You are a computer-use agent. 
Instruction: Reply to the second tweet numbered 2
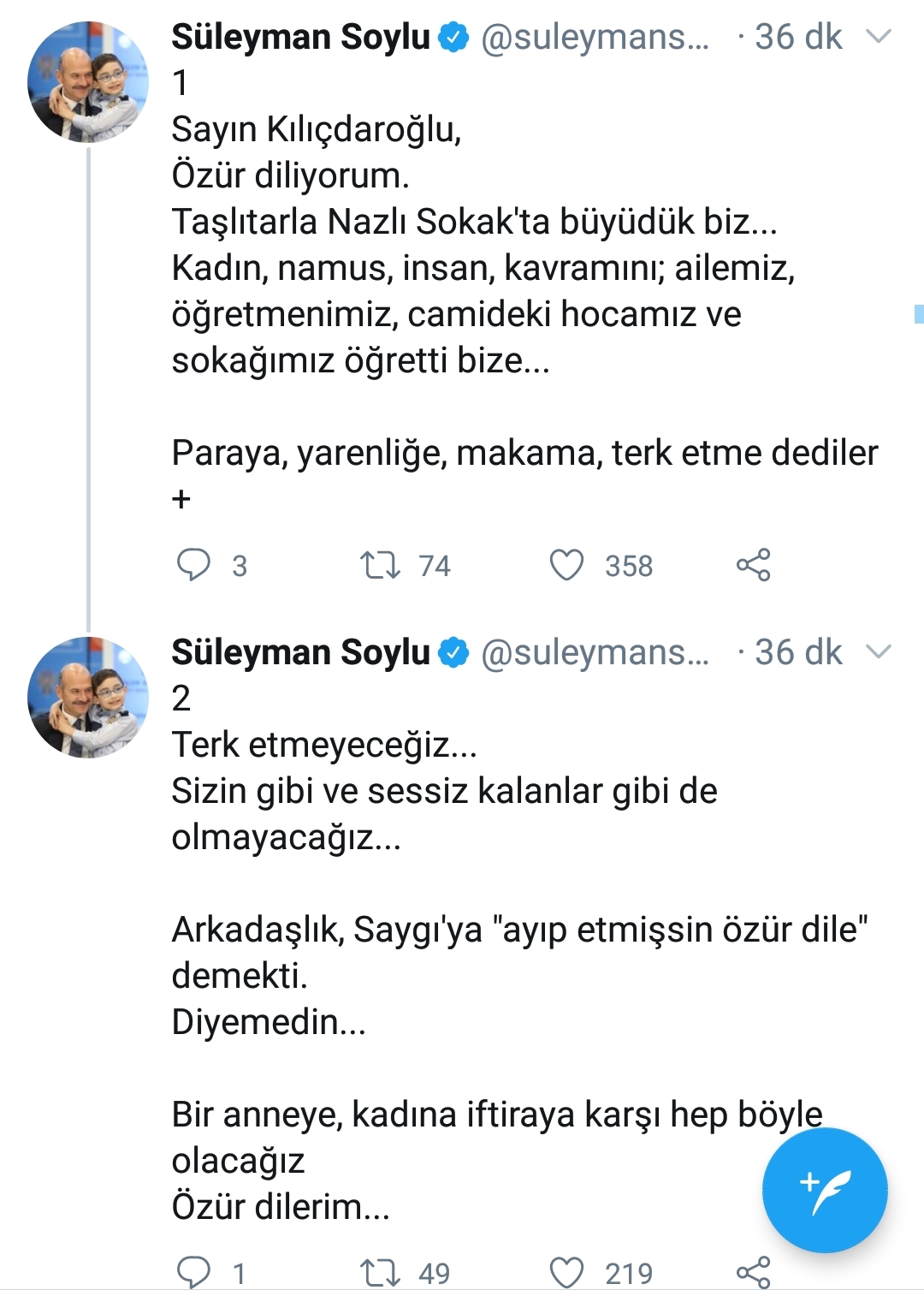click(x=193, y=1272)
